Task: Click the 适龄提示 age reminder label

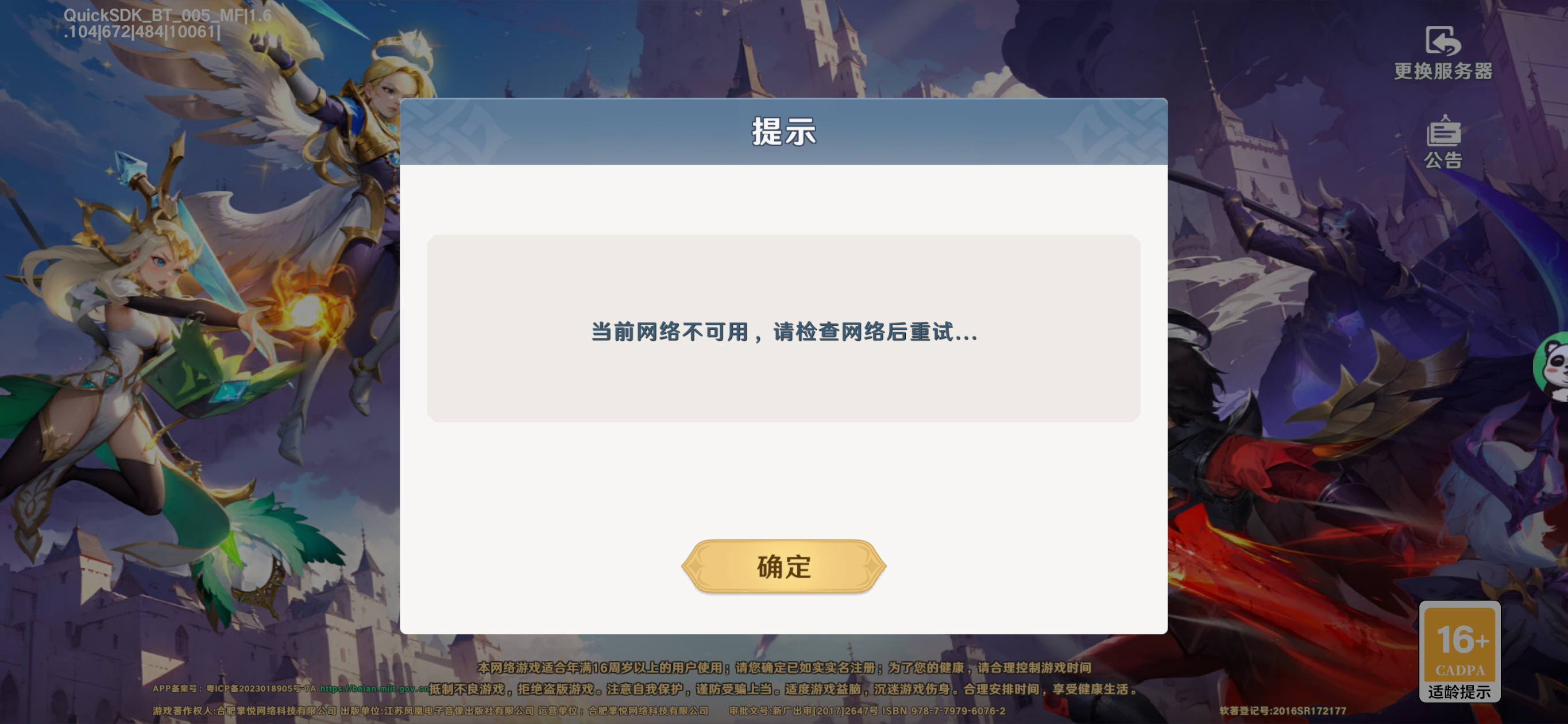Action: [1459, 692]
